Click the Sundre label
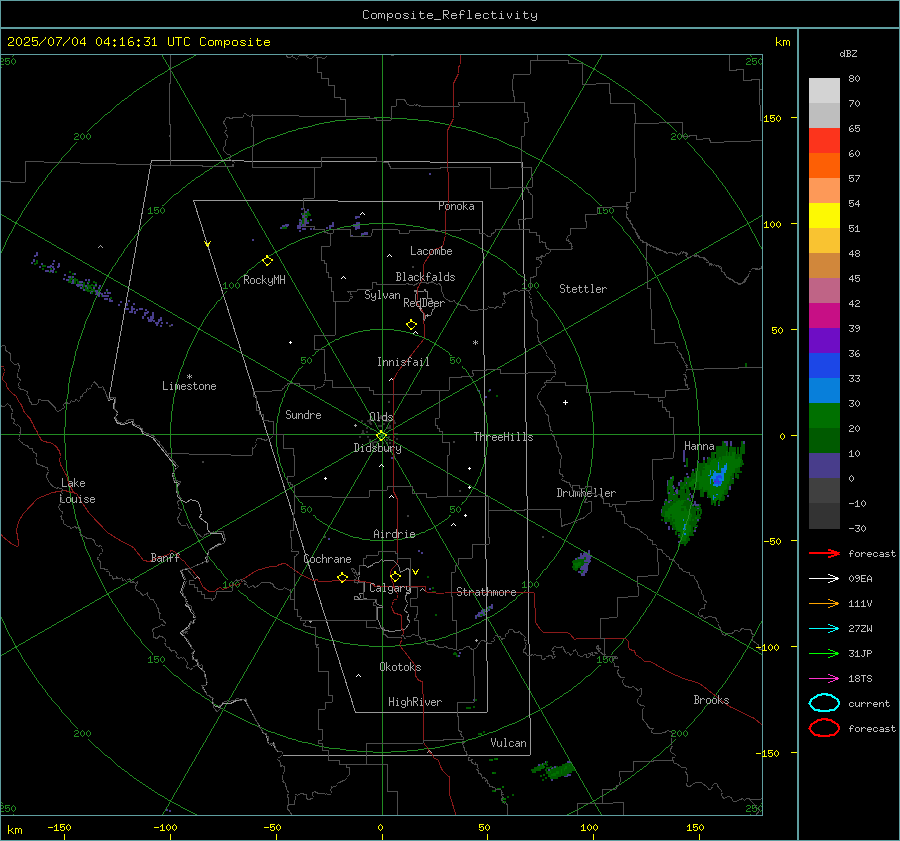Viewport: 900px width, 841px height. pos(303,414)
